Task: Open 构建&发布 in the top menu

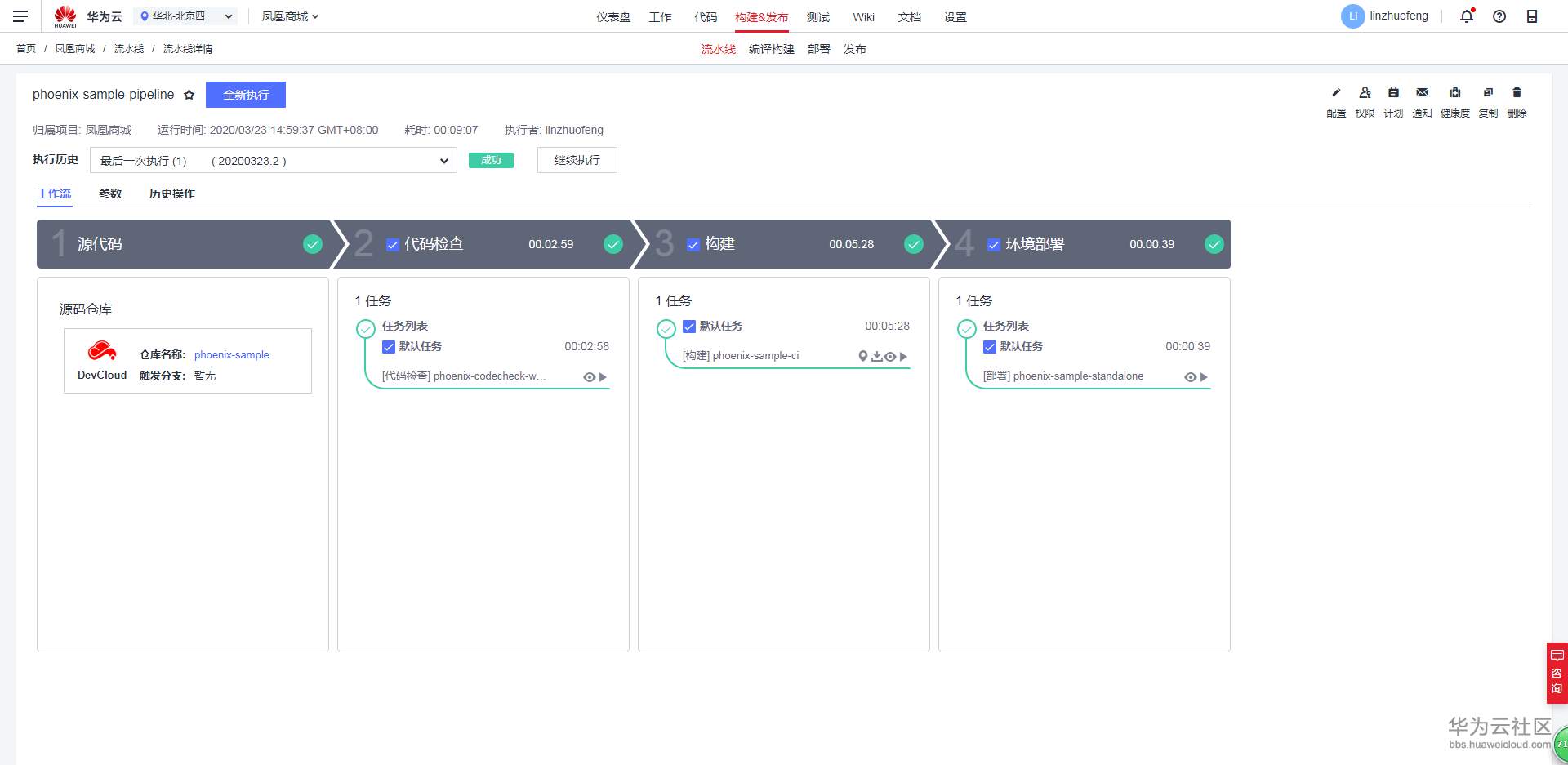Action: (762, 17)
